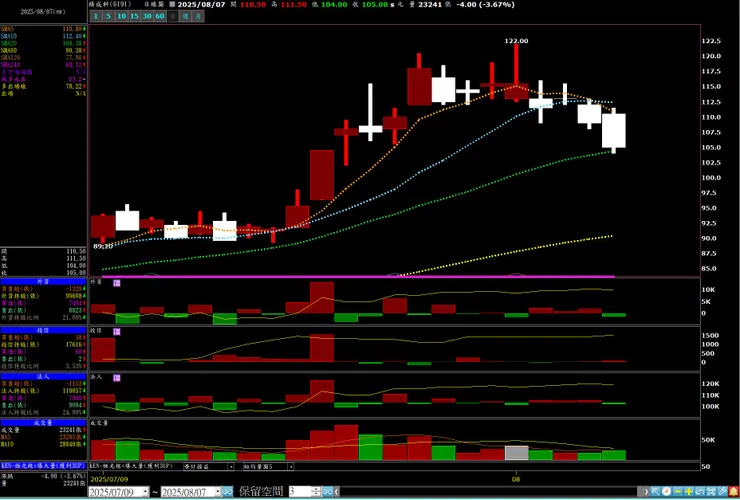740x500 pixels.
Task: Click the blue KEN strategy label bottom-left
Action: click(43, 466)
